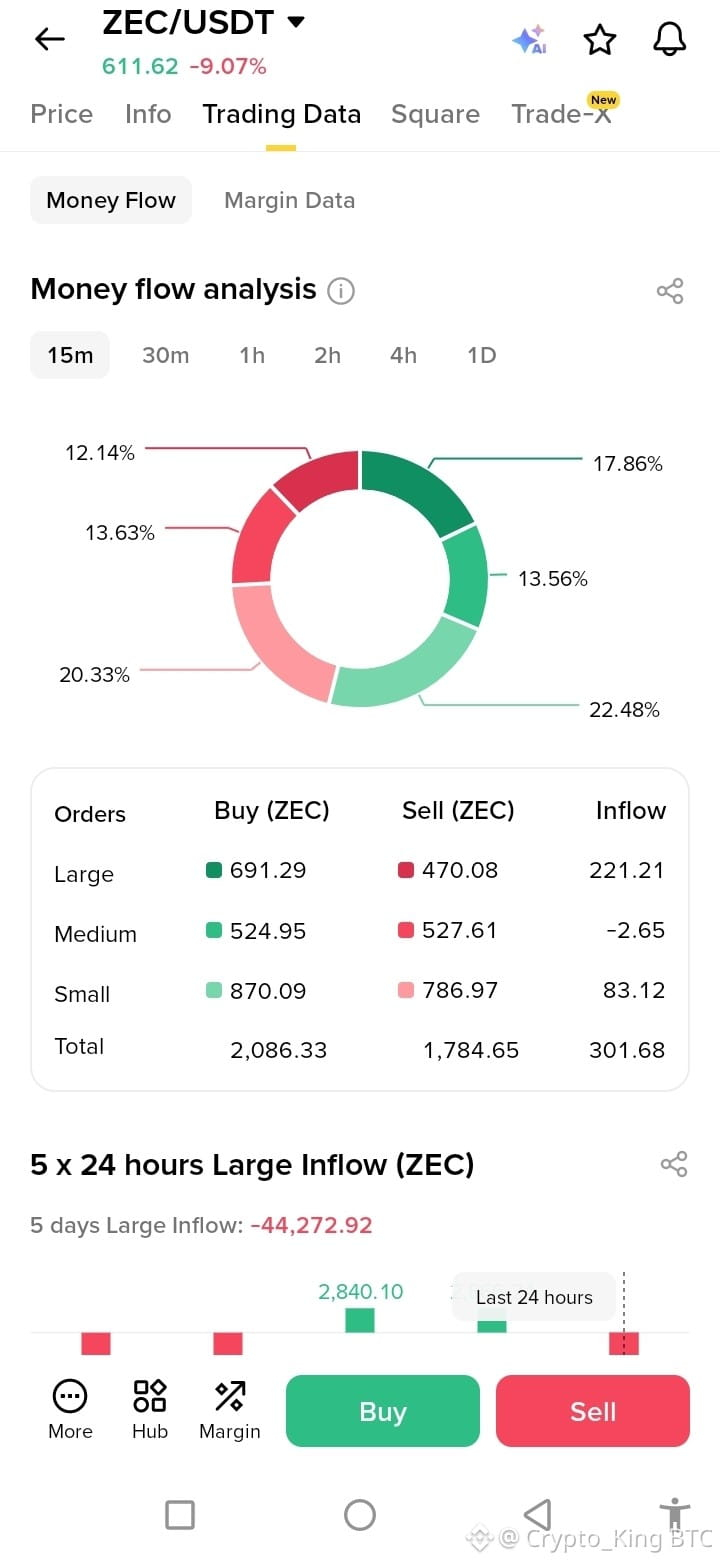Open the Info tab
Screen dimensions: 720x1563
148,114
